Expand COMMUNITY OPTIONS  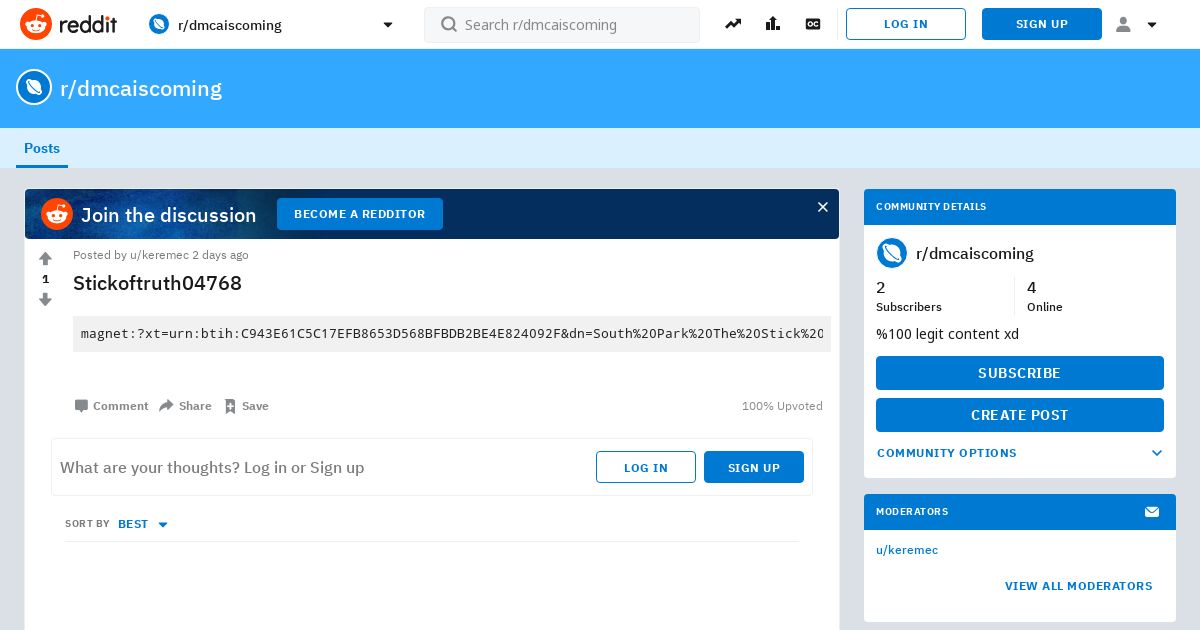tap(1020, 453)
